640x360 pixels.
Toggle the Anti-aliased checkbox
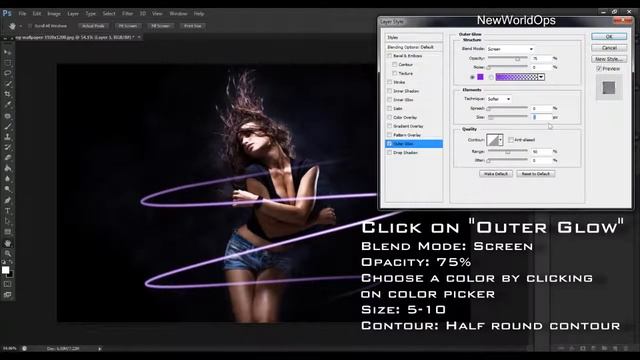pyautogui.click(x=511, y=140)
